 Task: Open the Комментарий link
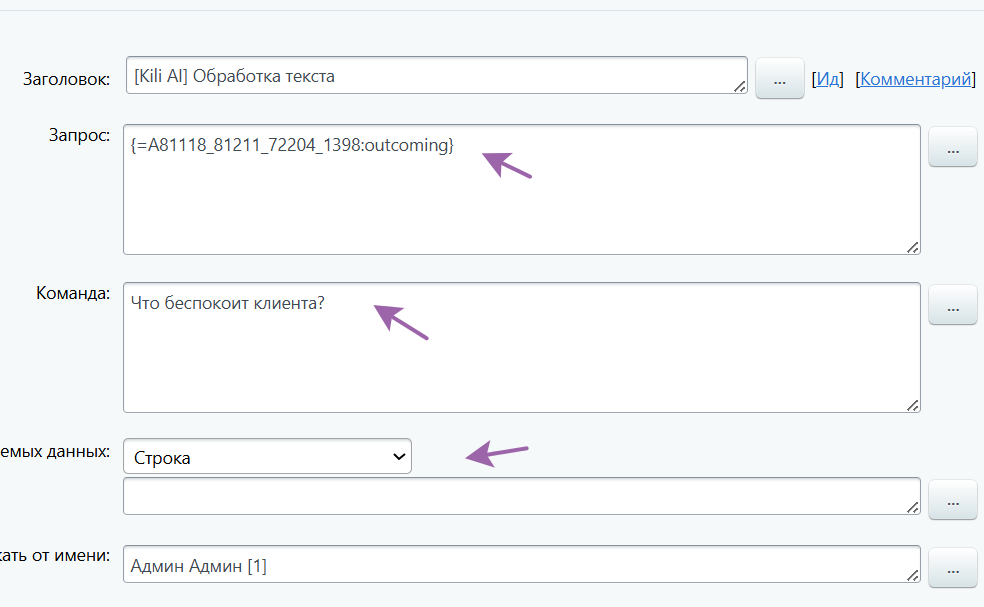point(915,79)
